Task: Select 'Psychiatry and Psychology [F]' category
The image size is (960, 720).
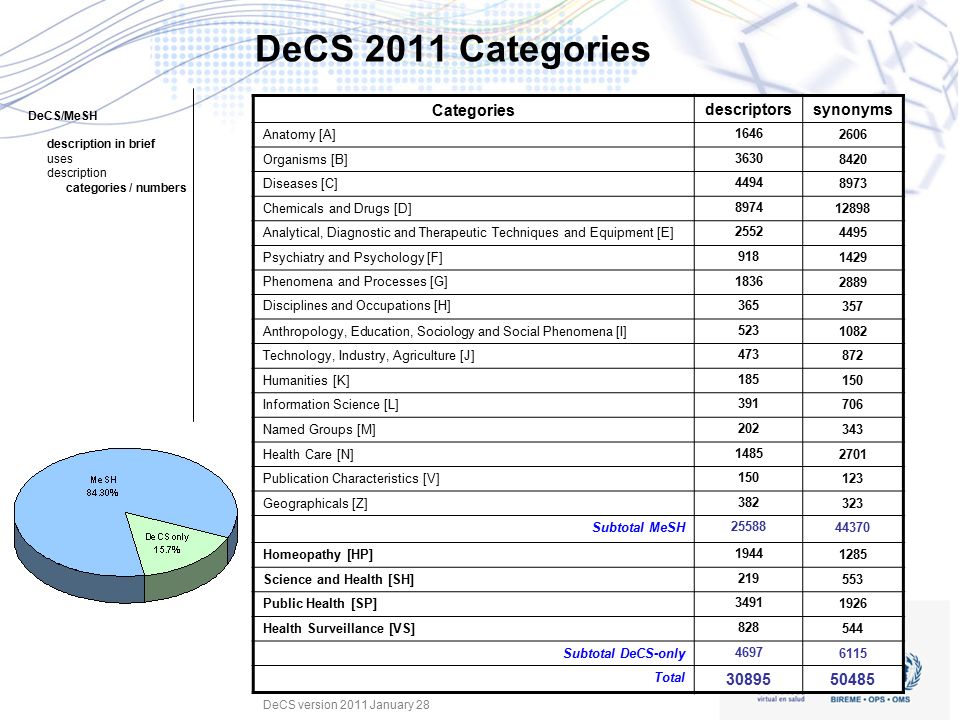Action: tap(353, 257)
